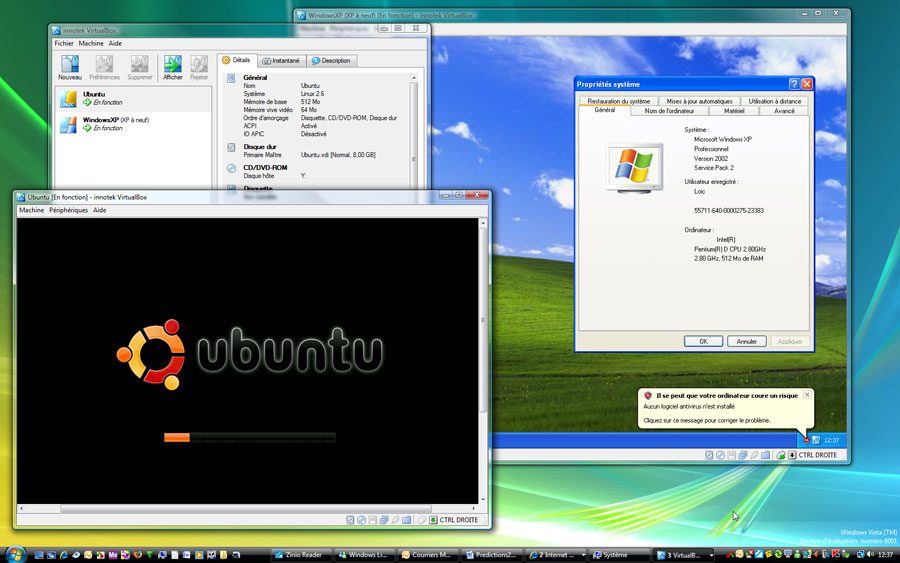The image size is (900, 563).
Task: Switch to the Instantané tab
Action: pyautogui.click(x=281, y=61)
